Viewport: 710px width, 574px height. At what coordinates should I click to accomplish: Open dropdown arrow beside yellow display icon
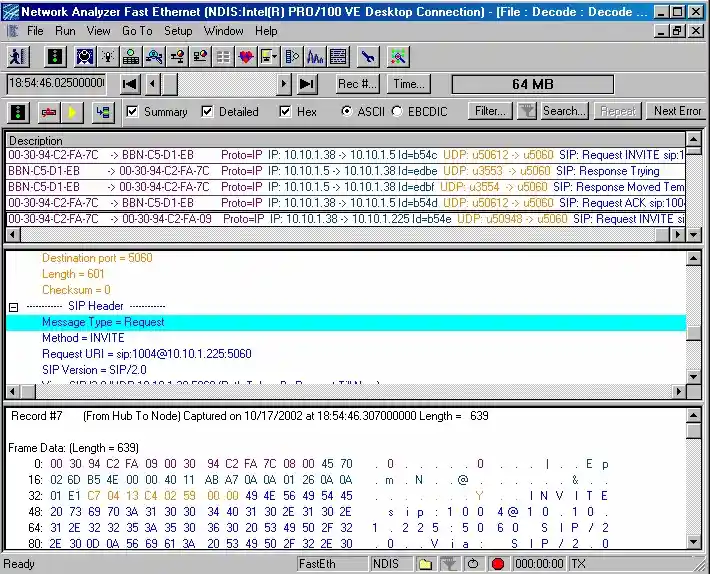(276, 57)
